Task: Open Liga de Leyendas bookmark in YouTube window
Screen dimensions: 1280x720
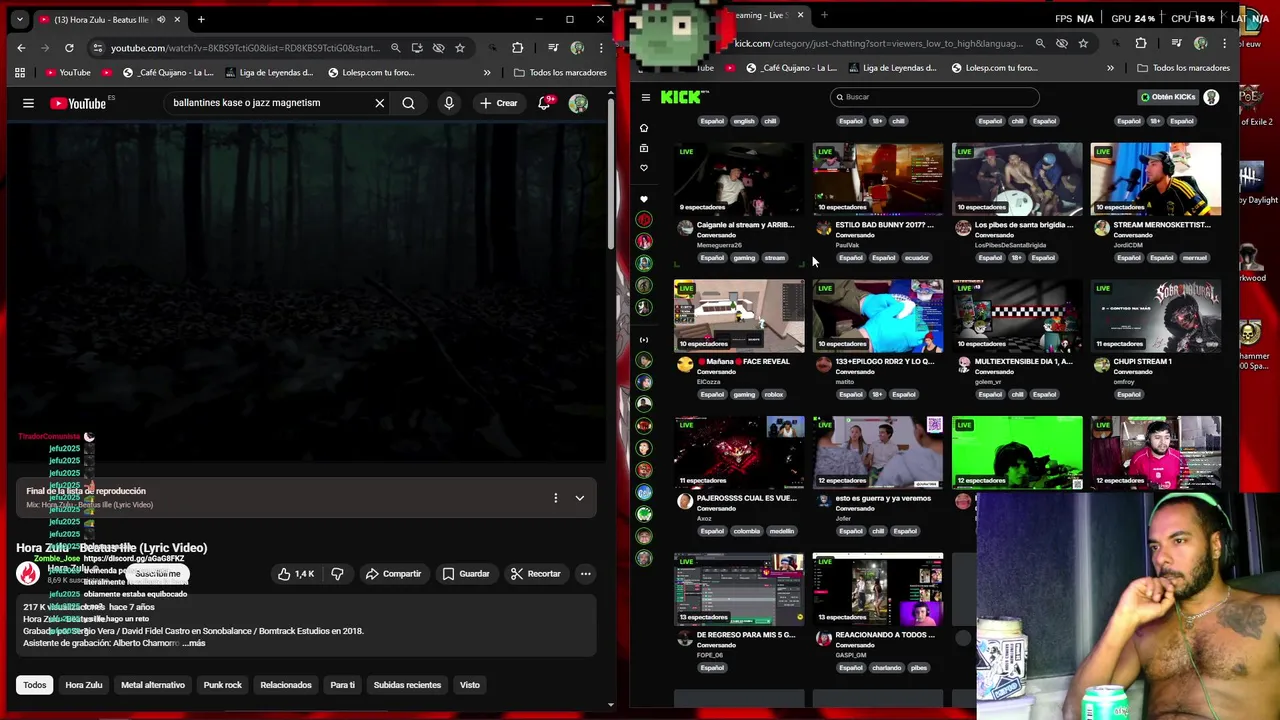Action: tap(270, 72)
